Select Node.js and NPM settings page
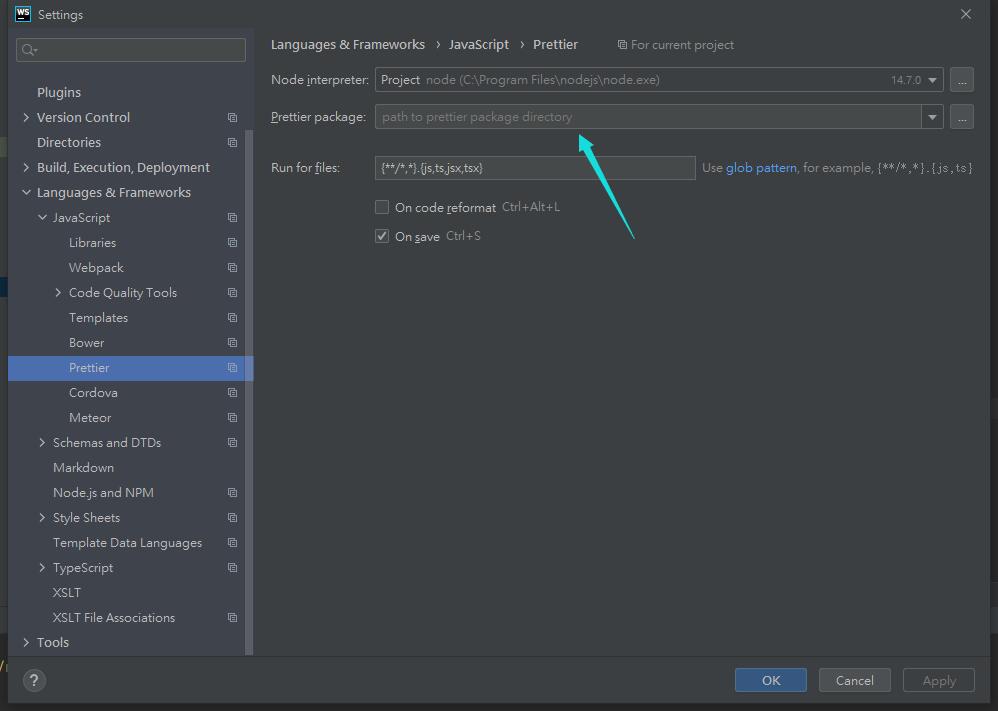Image resolution: width=998 pixels, height=711 pixels. [x=103, y=493]
